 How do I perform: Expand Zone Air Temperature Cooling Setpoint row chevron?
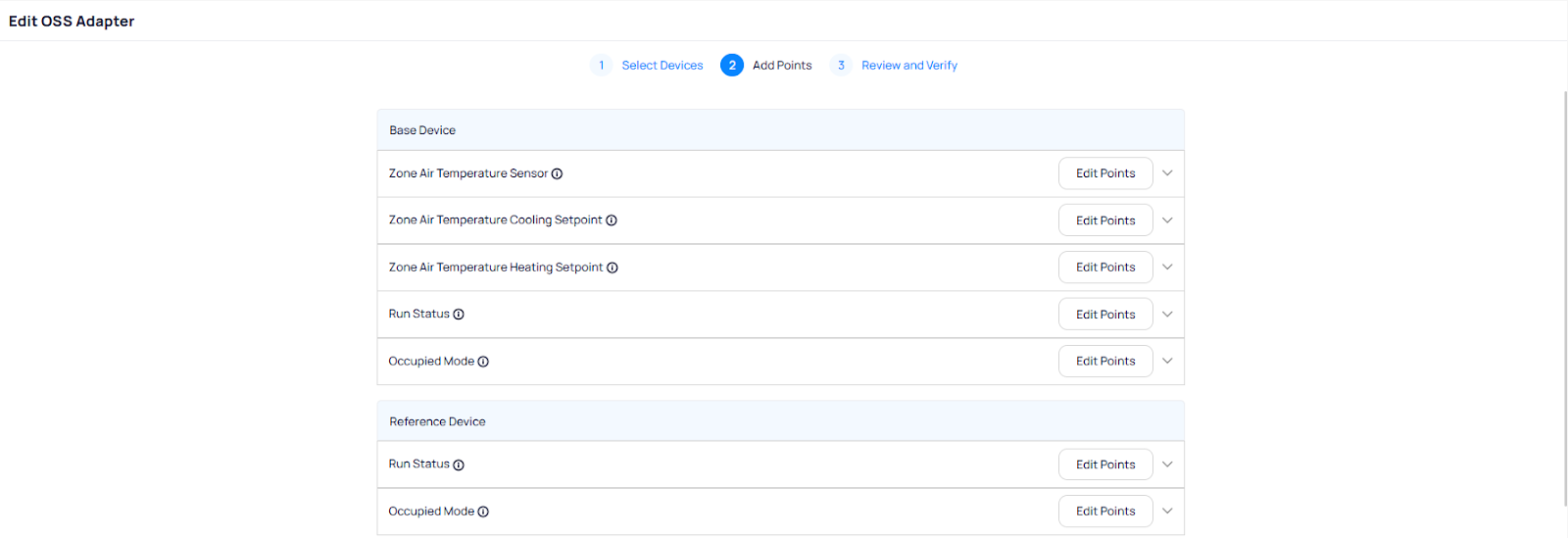tap(1167, 220)
